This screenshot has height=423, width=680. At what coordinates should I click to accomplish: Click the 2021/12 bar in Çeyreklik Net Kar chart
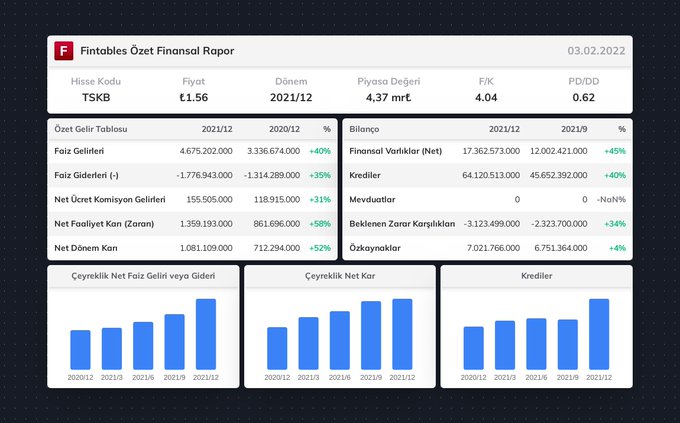(x=402, y=334)
